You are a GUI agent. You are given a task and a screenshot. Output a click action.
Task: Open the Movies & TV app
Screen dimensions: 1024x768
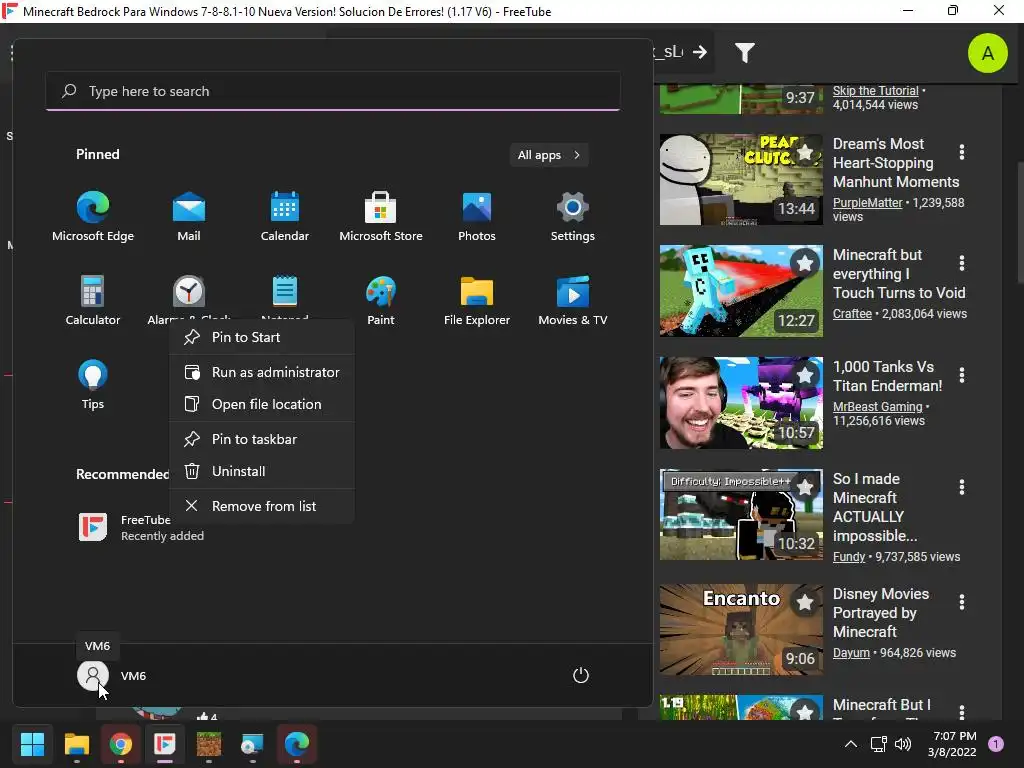coord(573,300)
